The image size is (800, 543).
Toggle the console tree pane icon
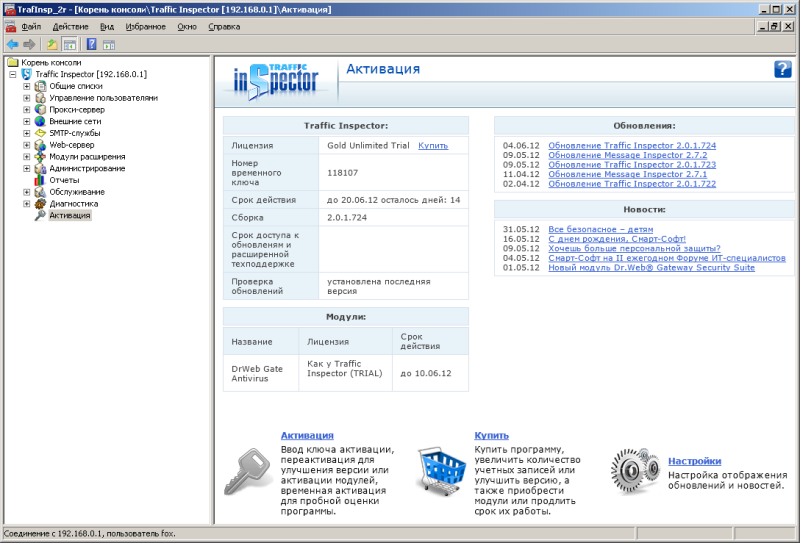point(69,44)
